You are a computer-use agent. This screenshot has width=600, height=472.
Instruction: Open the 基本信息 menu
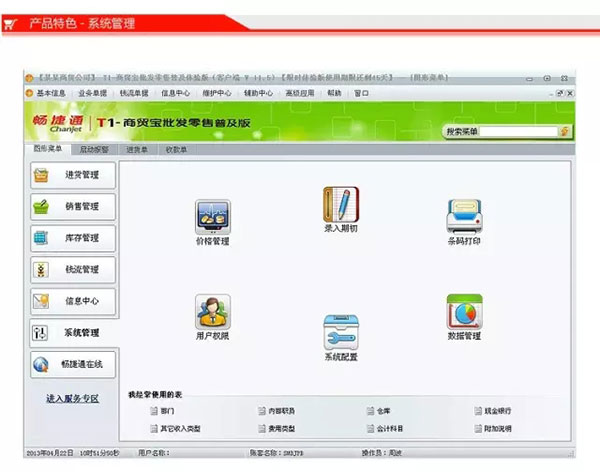51,93
